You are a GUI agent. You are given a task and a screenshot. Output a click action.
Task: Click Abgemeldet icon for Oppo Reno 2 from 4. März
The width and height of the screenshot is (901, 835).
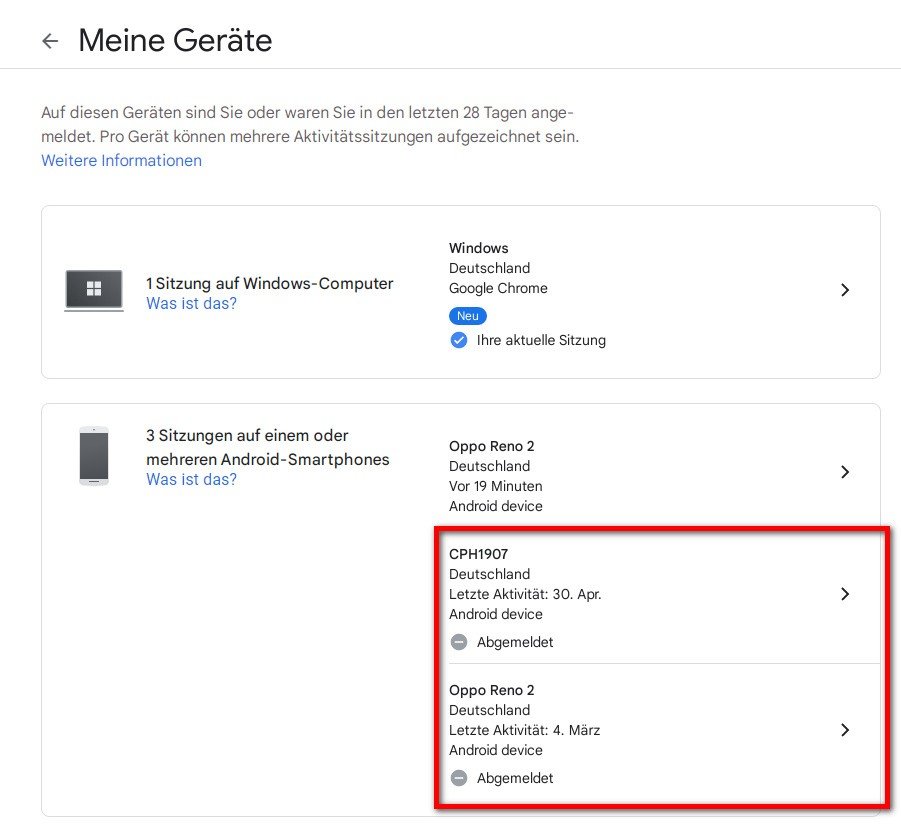coord(459,778)
